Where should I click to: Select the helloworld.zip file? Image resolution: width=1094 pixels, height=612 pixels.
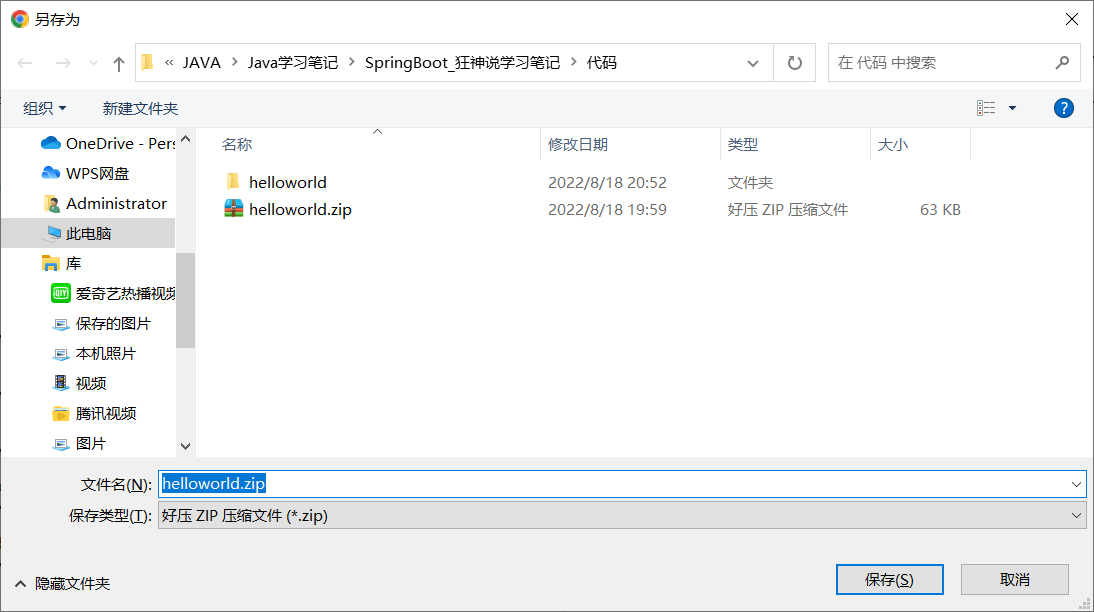click(x=300, y=209)
